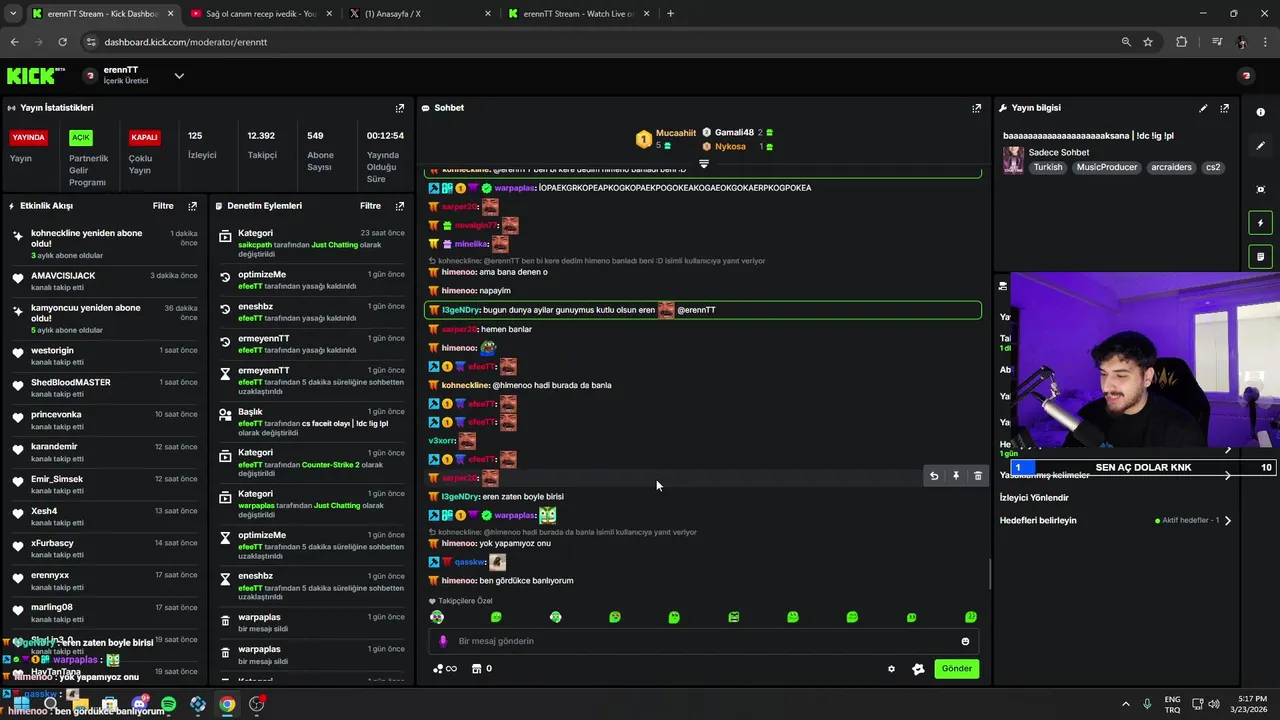Open the channel points infinity icon
Image resolution: width=1280 pixels, height=720 pixels.
point(445,669)
